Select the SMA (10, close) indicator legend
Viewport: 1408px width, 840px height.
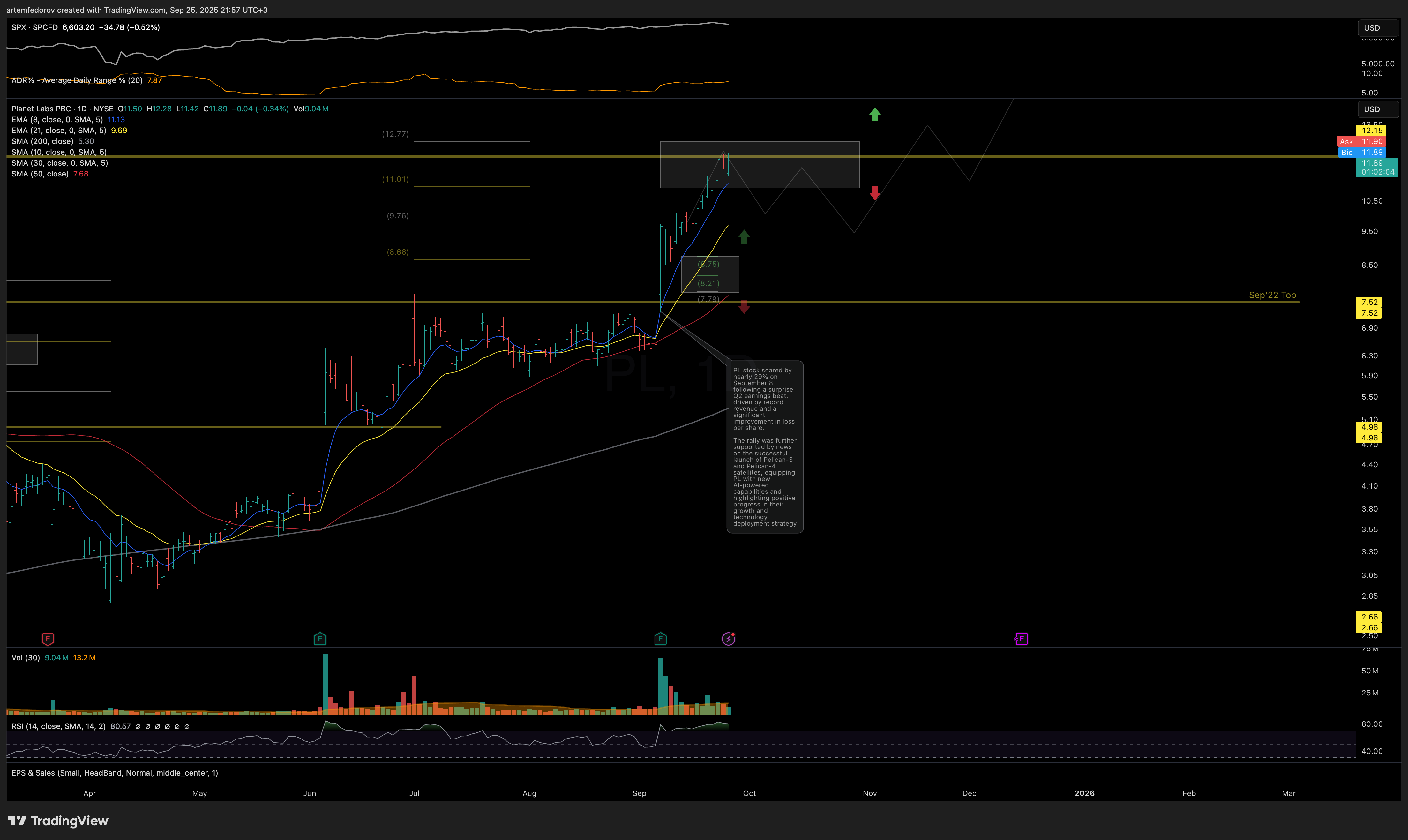pos(59,152)
